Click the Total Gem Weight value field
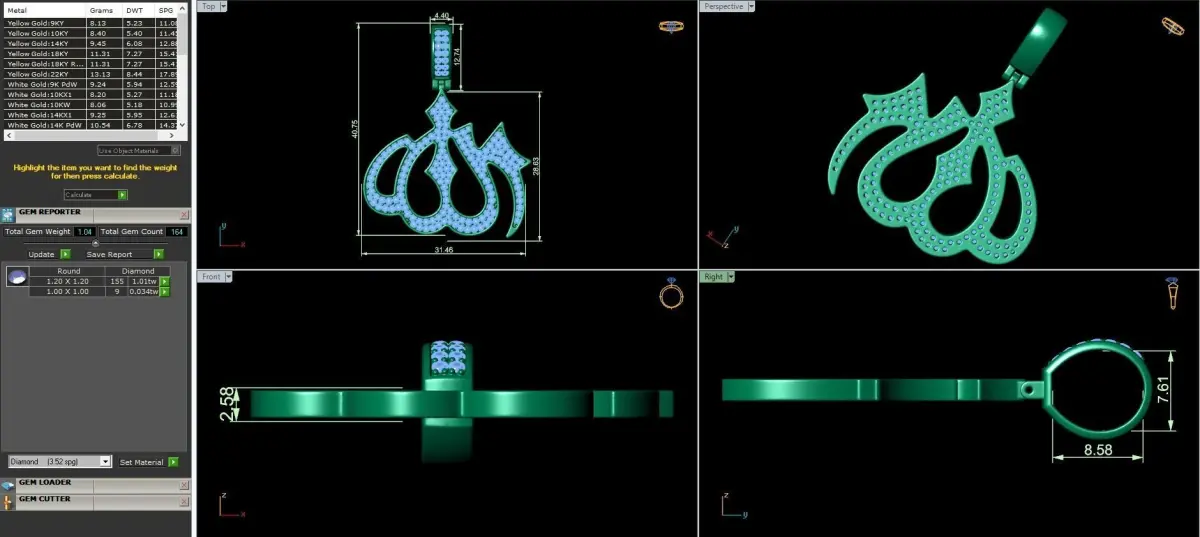Image resolution: width=1200 pixels, height=537 pixels. [x=85, y=231]
